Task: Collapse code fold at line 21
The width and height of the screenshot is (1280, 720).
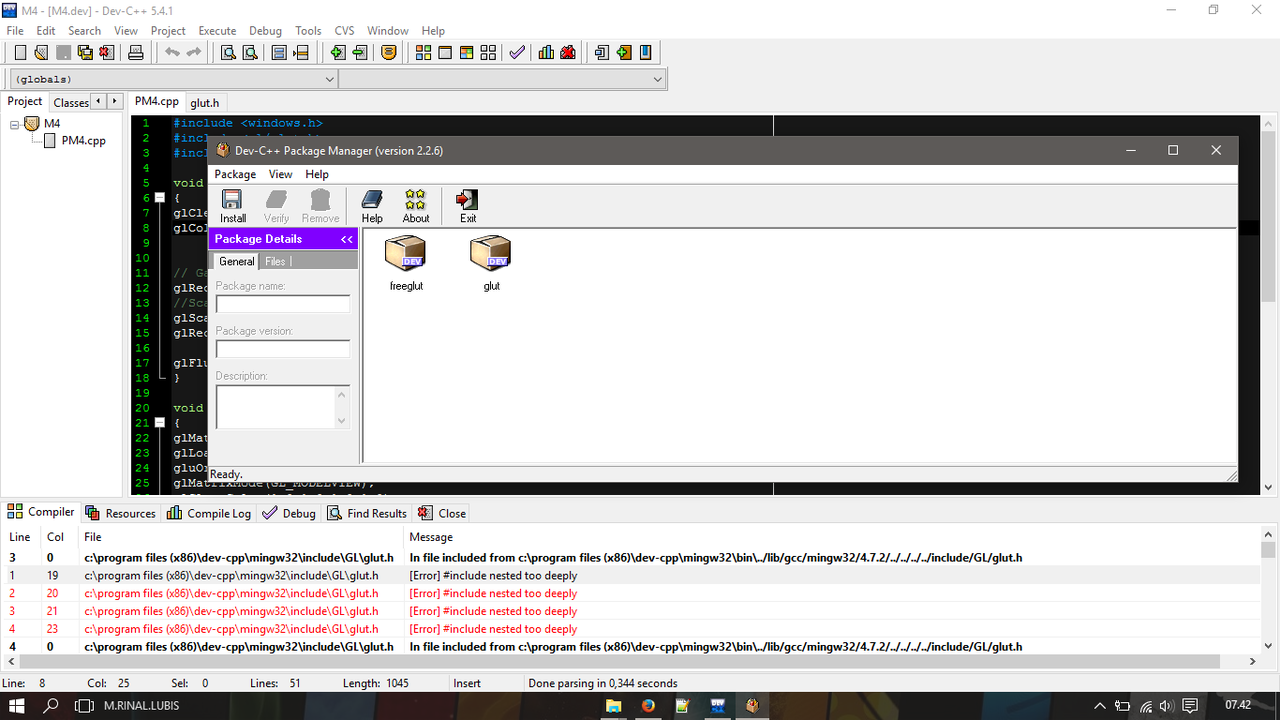Action: pos(160,423)
